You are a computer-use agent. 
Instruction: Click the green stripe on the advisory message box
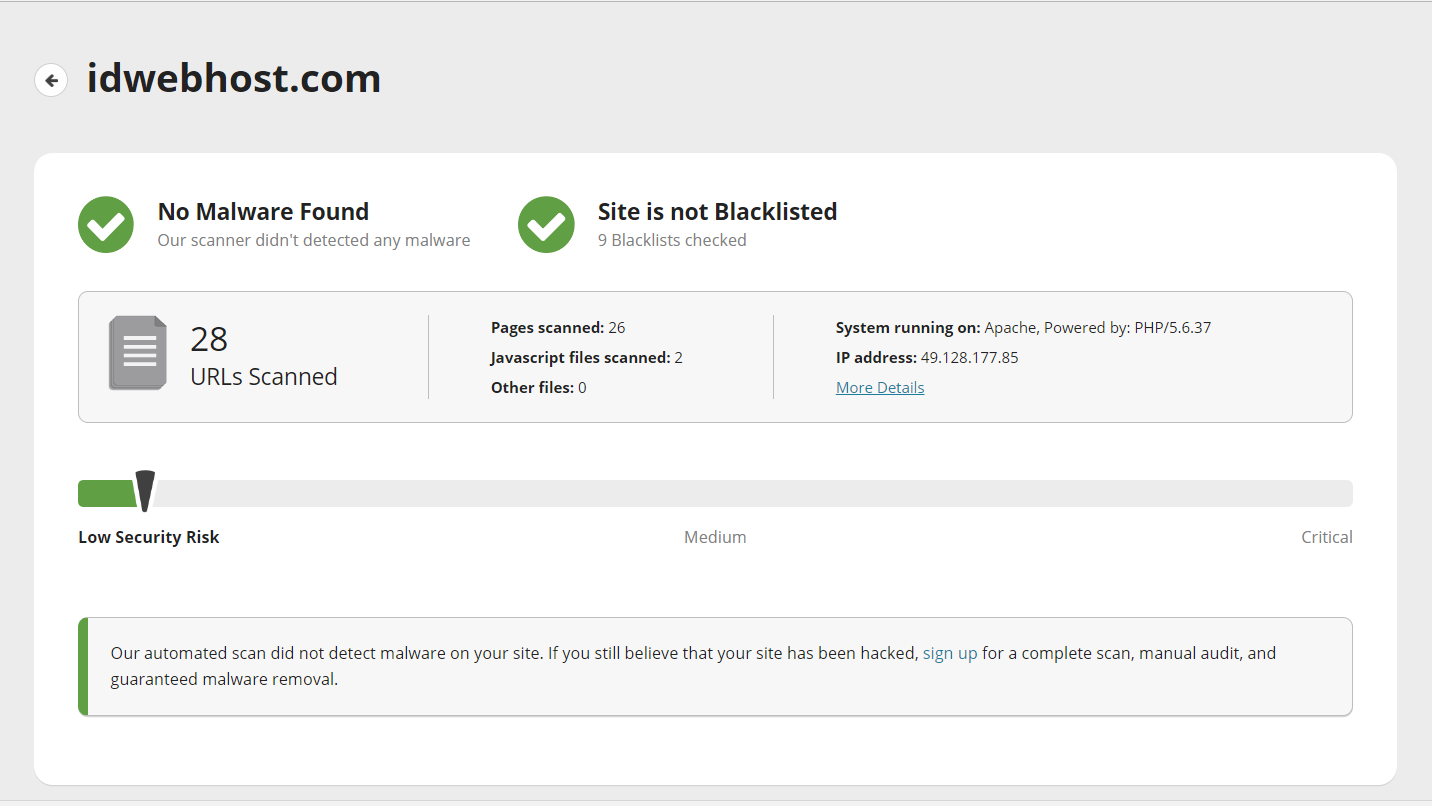(83, 666)
